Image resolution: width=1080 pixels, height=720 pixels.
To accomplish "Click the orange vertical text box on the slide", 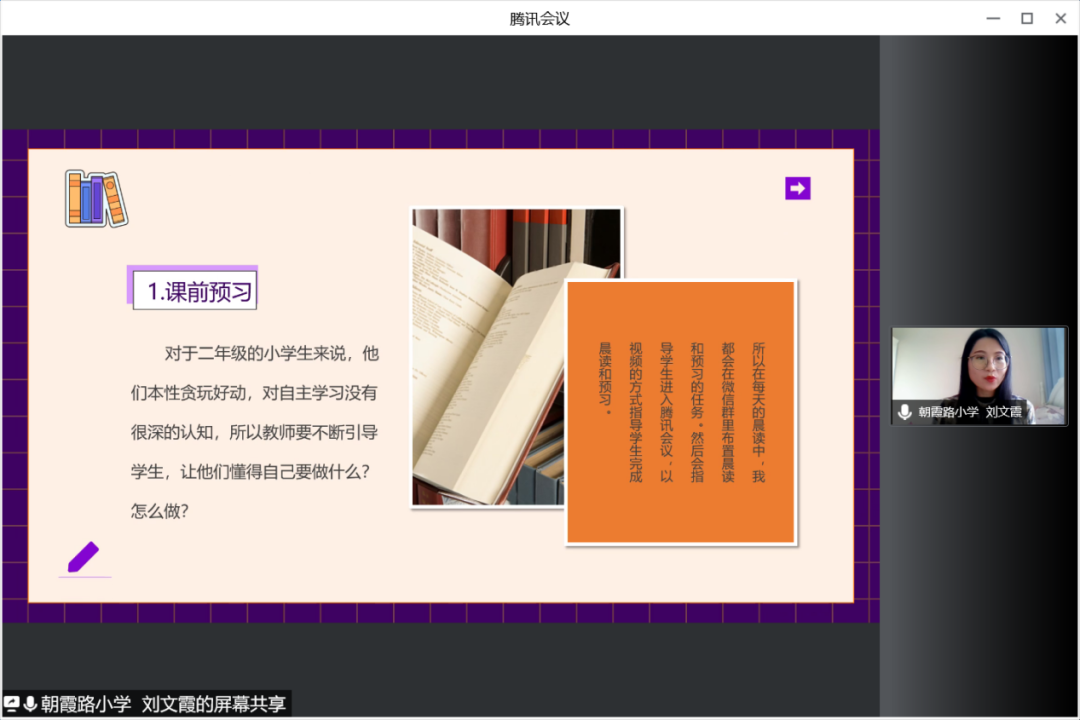I will pos(680,412).
